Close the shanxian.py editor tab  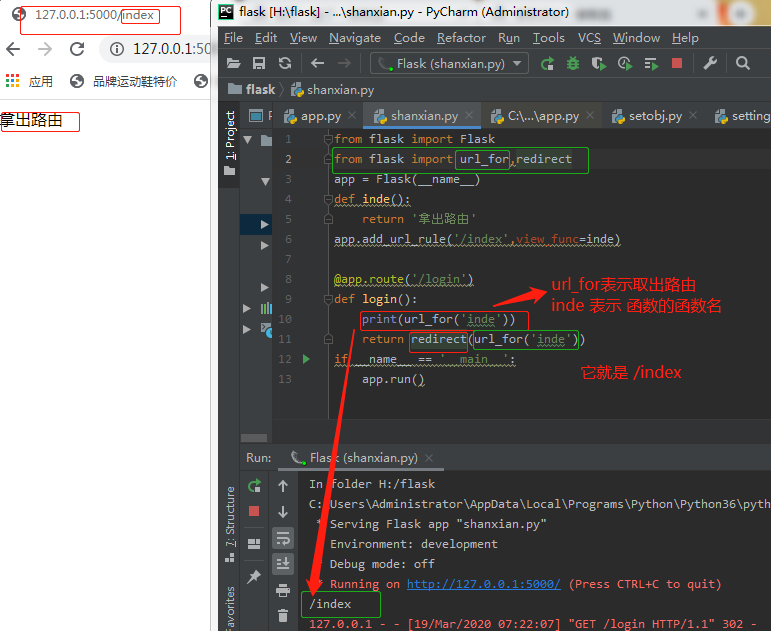[x=469, y=115]
